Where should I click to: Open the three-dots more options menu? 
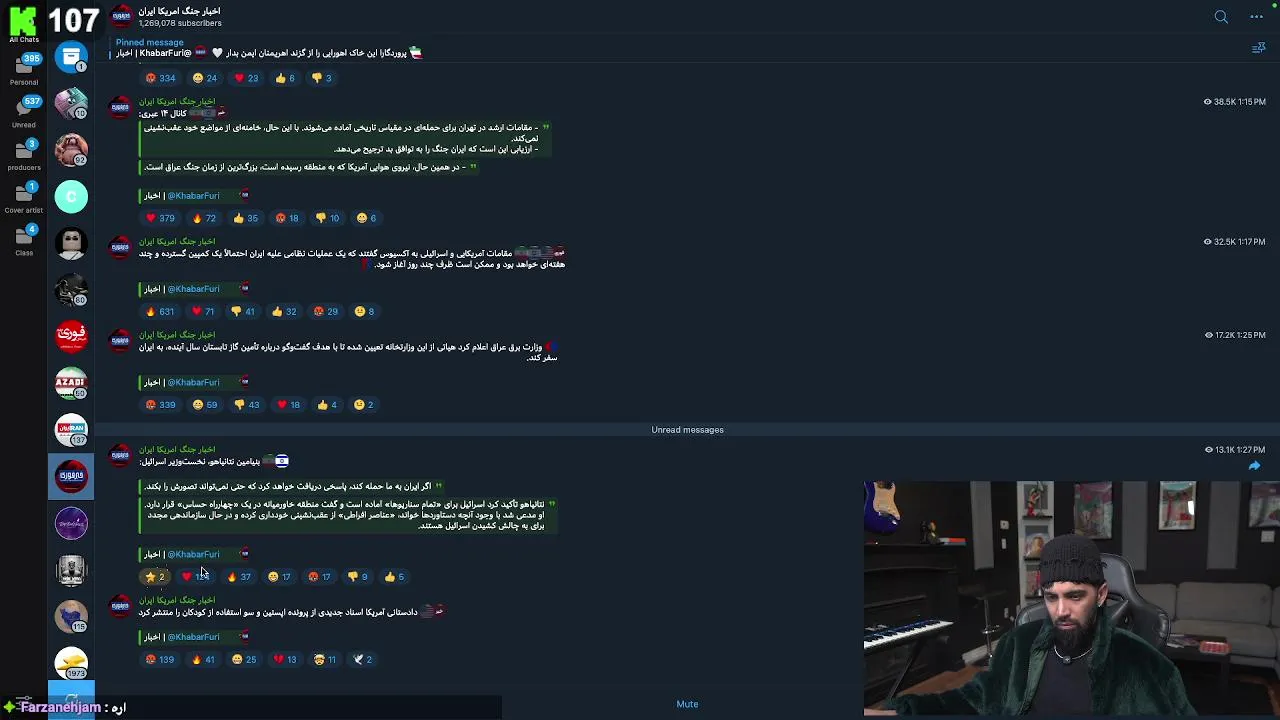pos(1257,17)
